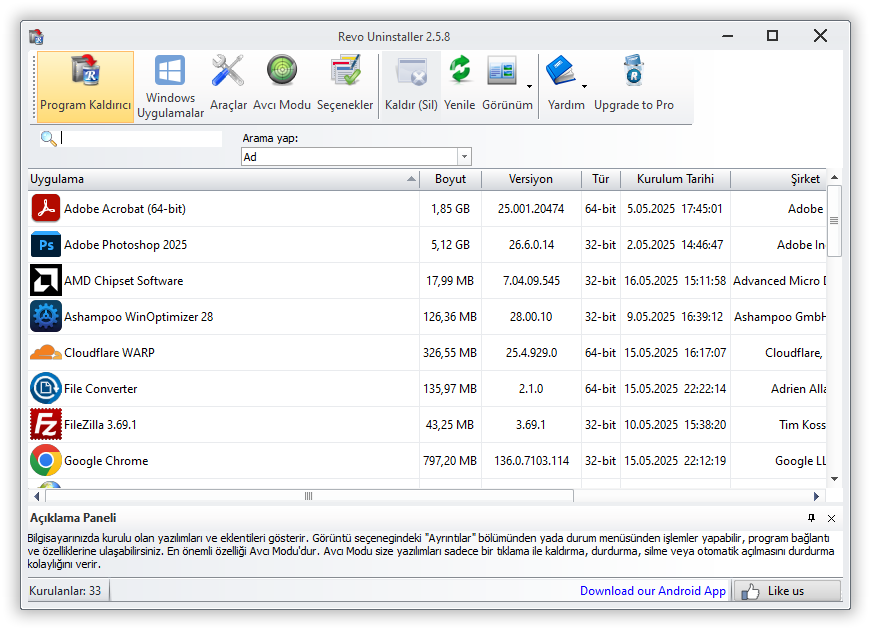Activate Avcı Modu hunter mode
The width and height of the screenshot is (871, 630).
[282, 83]
